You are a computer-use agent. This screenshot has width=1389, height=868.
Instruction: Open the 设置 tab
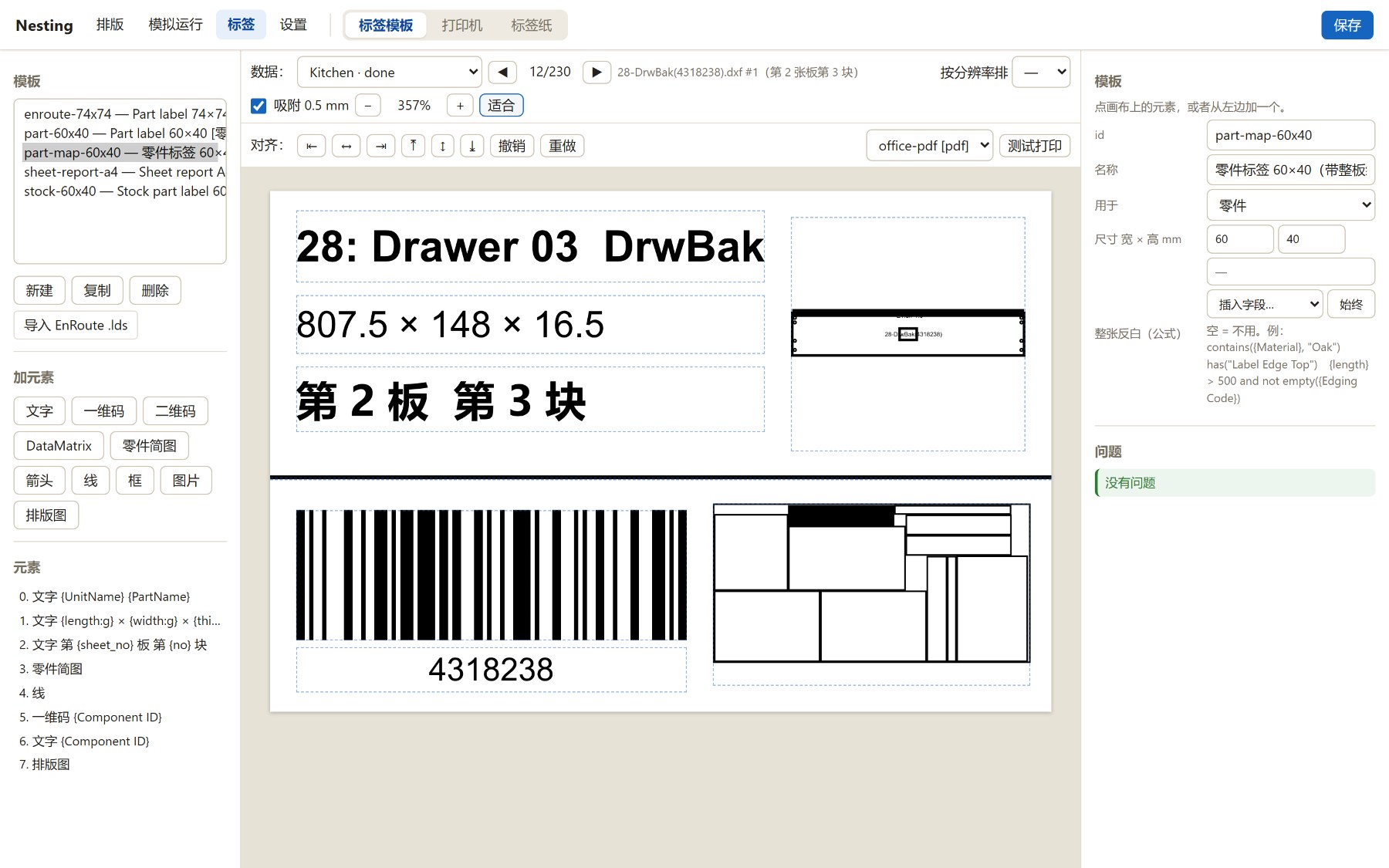click(x=293, y=25)
